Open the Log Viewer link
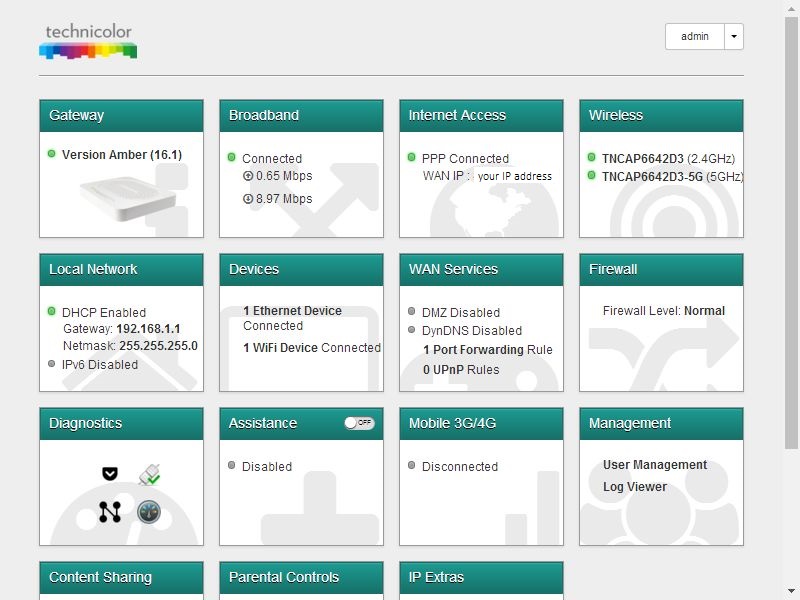This screenshot has height=600, width=800. [x=635, y=487]
